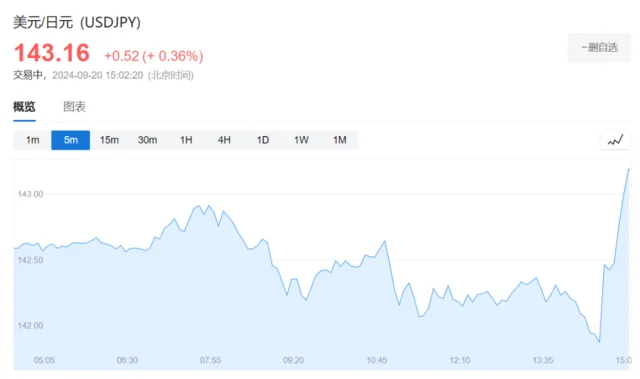Switch chart to 4H interval

pyautogui.click(x=224, y=140)
